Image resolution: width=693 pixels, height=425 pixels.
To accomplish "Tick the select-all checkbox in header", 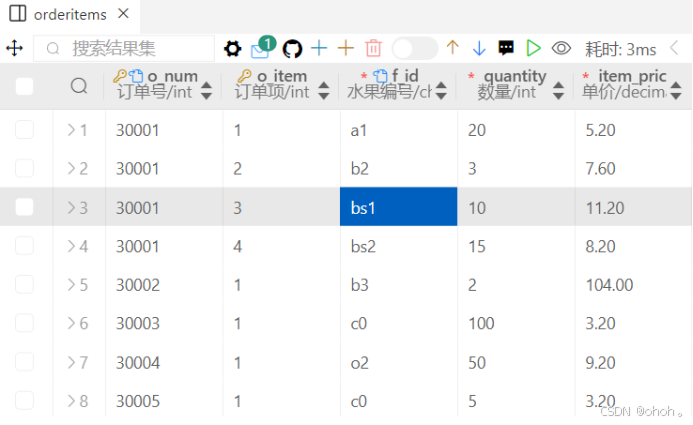I will pos(24,86).
